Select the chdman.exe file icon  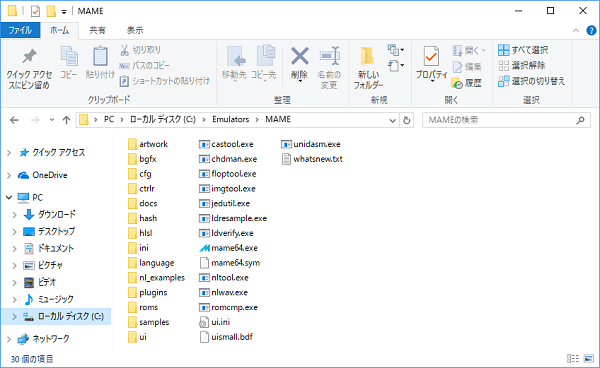(204, 159)
